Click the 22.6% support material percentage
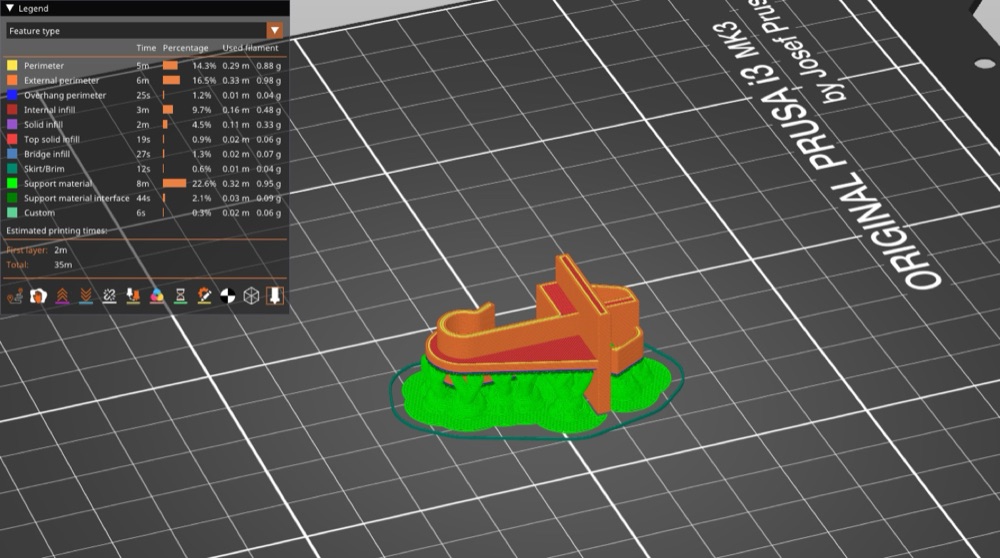 tap(204, 183)
